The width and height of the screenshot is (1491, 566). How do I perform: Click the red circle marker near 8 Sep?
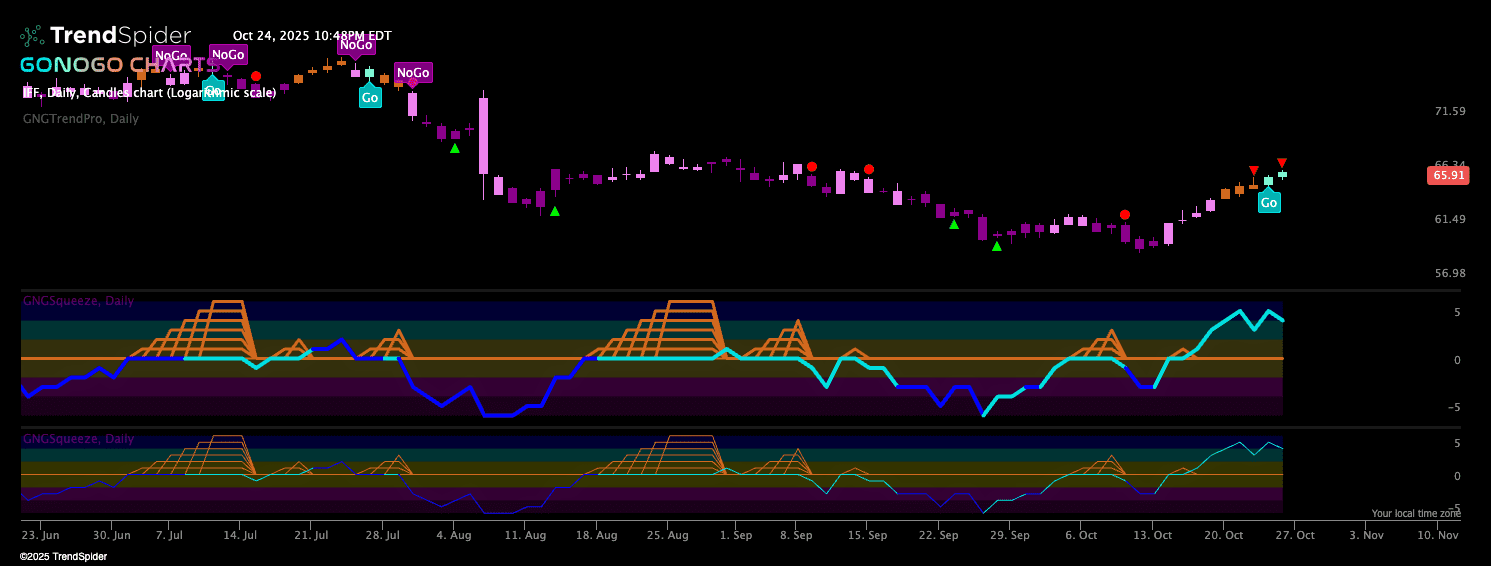pos(812,166)
